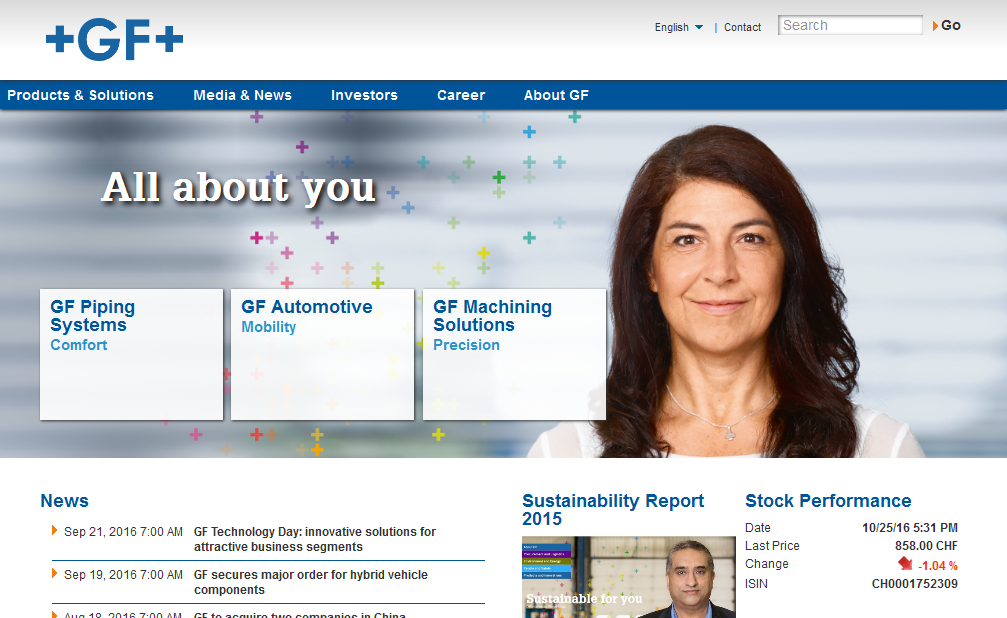Click the Mobility subtitle on Automotive tile
Image resolution: width=1007 pixels, height=618 pixels.
click(268, 327)
